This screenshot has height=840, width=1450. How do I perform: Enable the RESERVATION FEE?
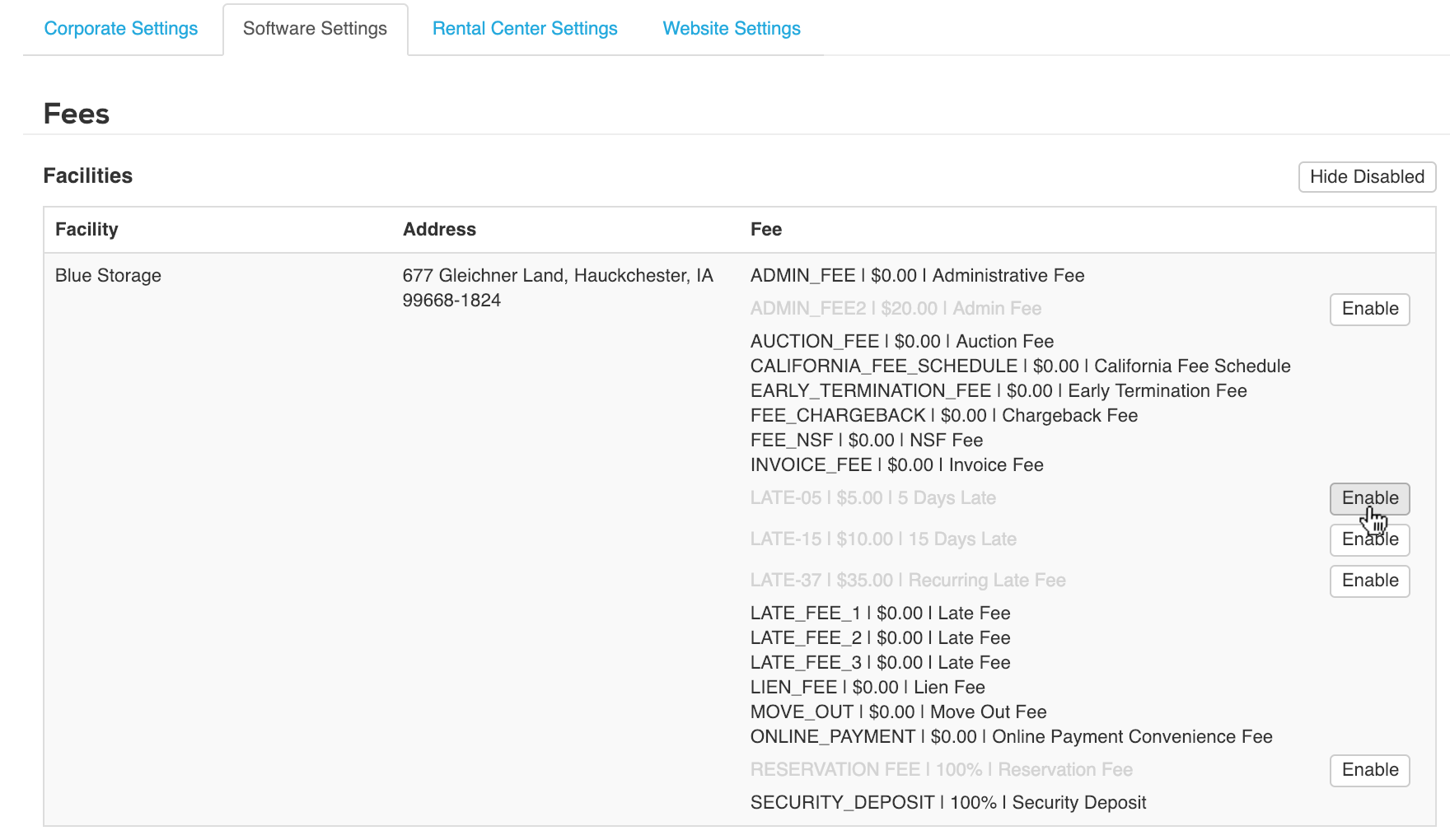point(1369,770)
